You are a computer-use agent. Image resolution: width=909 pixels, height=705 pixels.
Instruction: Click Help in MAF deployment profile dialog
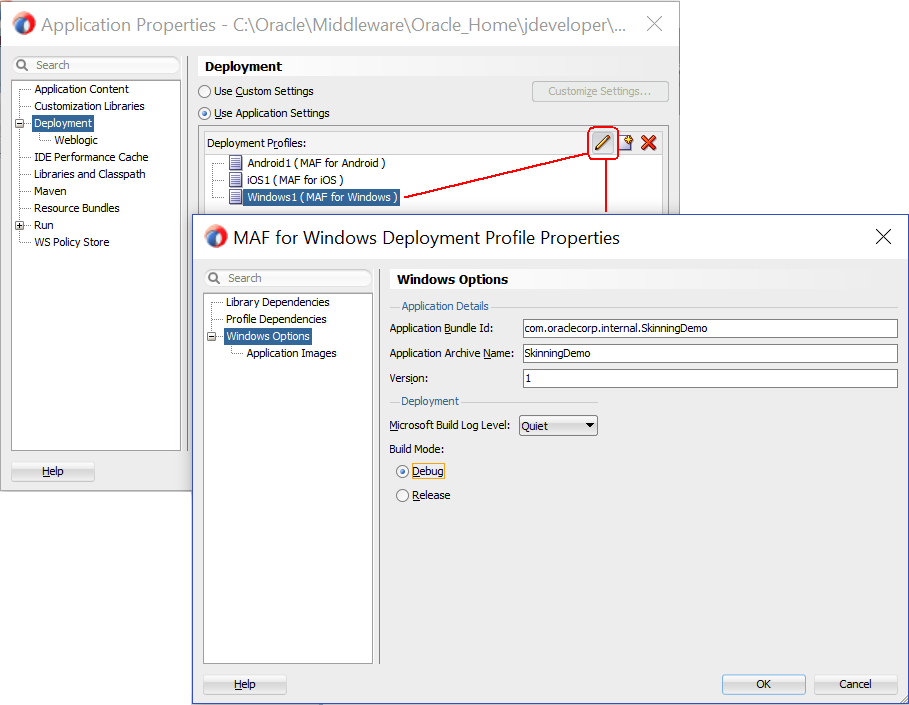coord(245,684)
